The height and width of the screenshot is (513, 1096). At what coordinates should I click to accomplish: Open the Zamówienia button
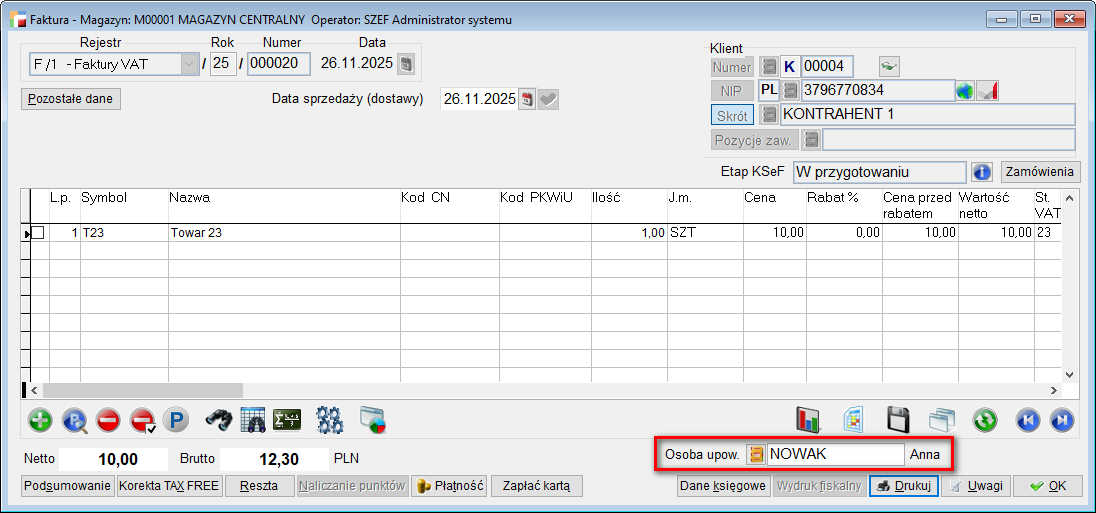(1041, 172)
